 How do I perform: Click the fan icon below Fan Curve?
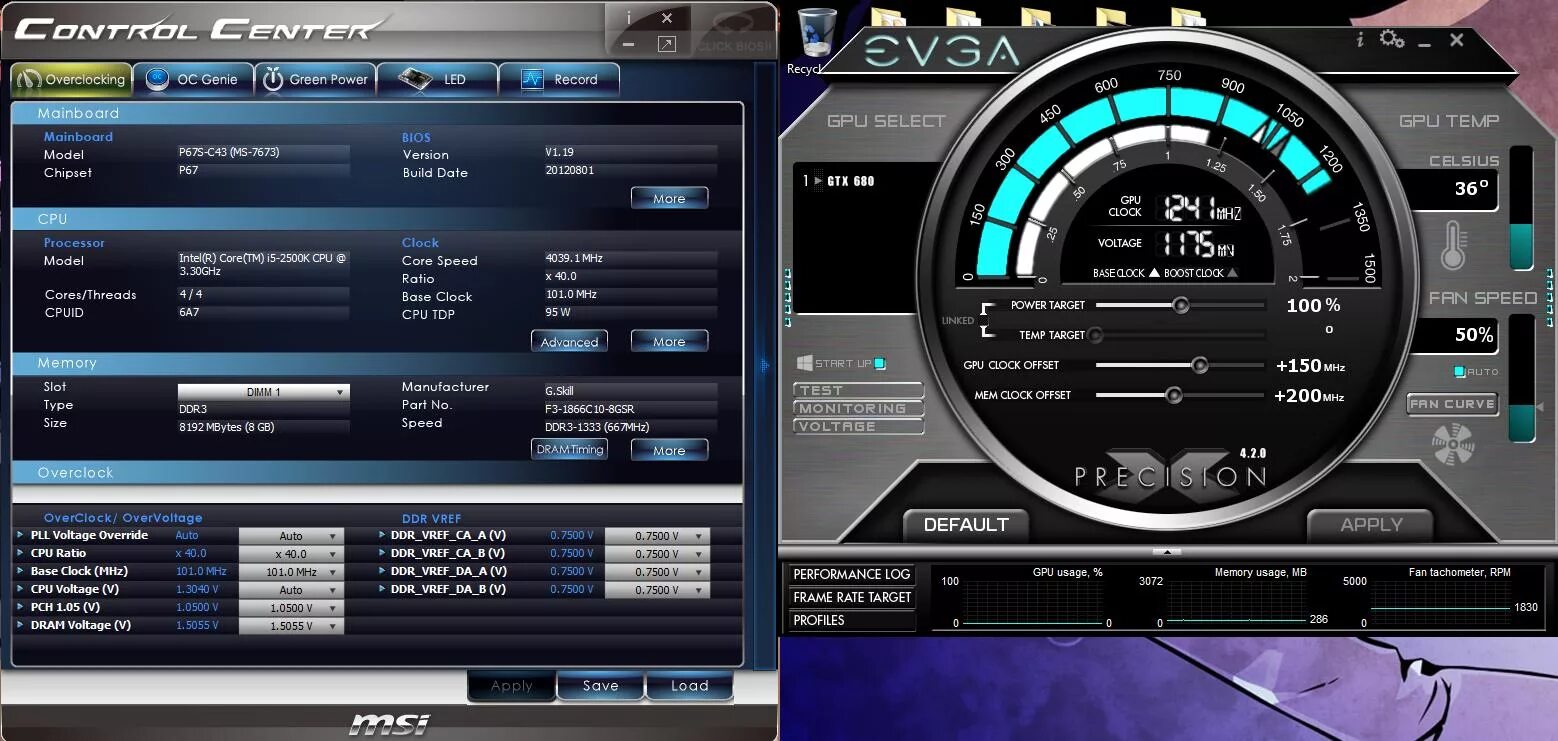click(1451, 443)
